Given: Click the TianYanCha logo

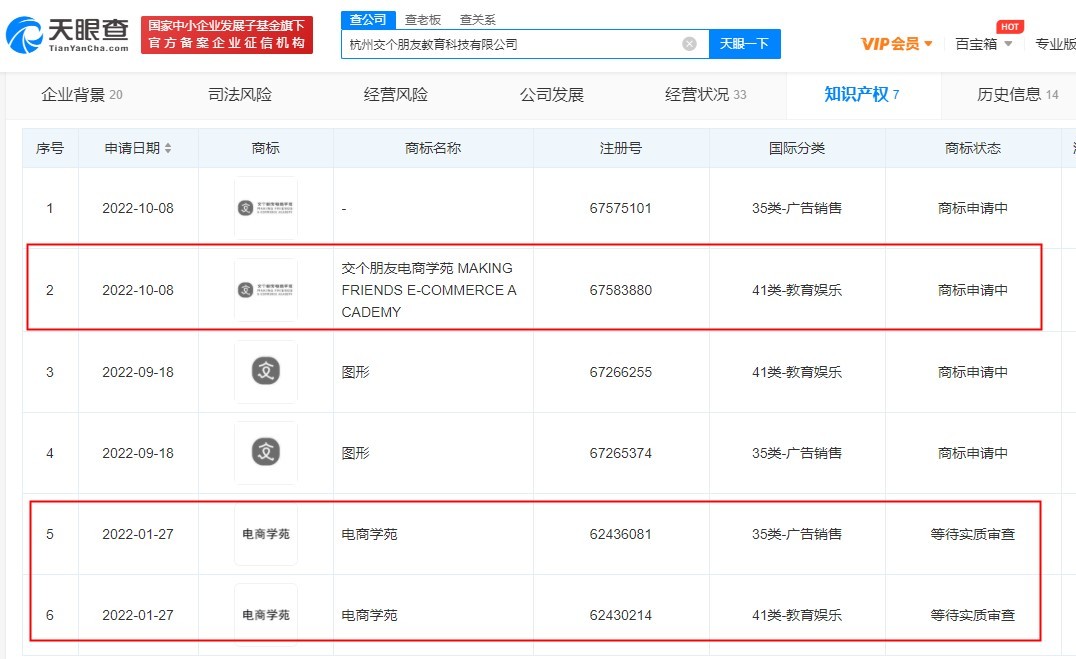Looking at the screenshot, I should (67, 35).
